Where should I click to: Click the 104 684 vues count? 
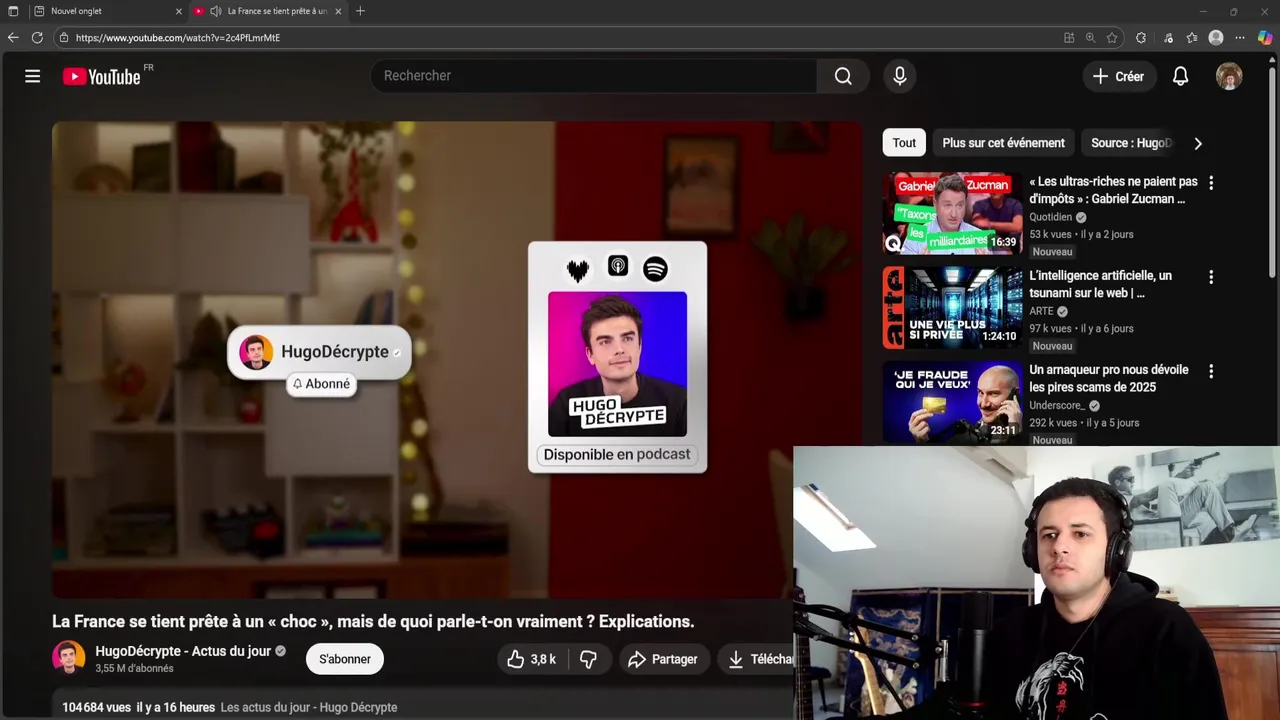96,707
